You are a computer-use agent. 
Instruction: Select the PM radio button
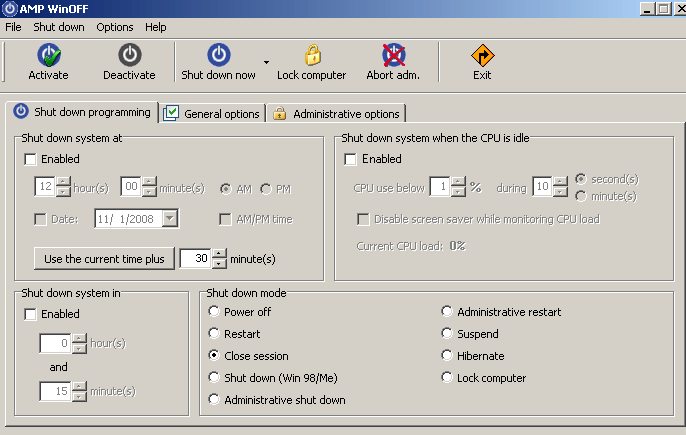(266, 189)
